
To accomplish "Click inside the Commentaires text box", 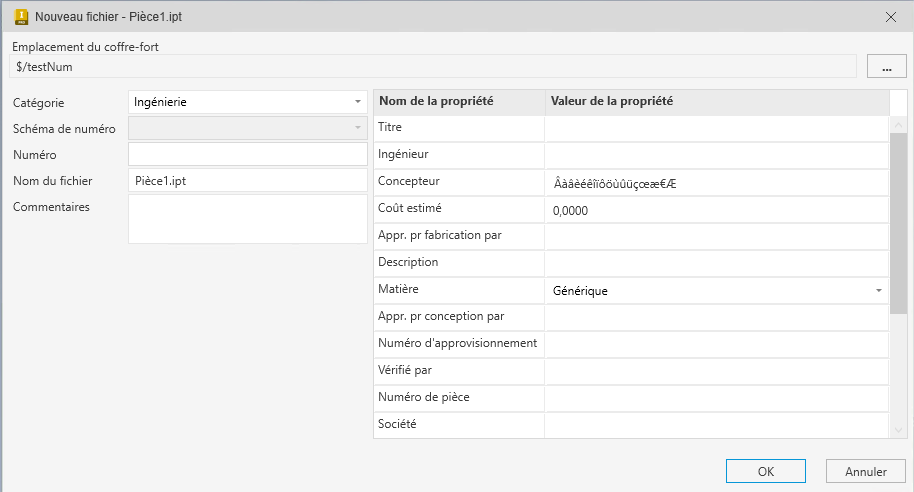I will point(248,218).
